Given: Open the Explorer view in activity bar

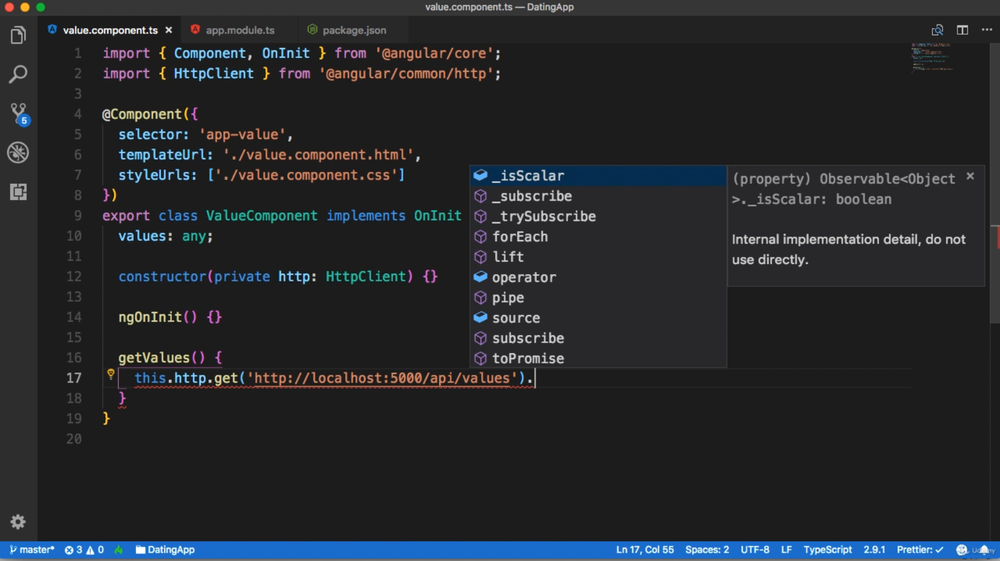Looking at the screenshot, I should 18,35.
